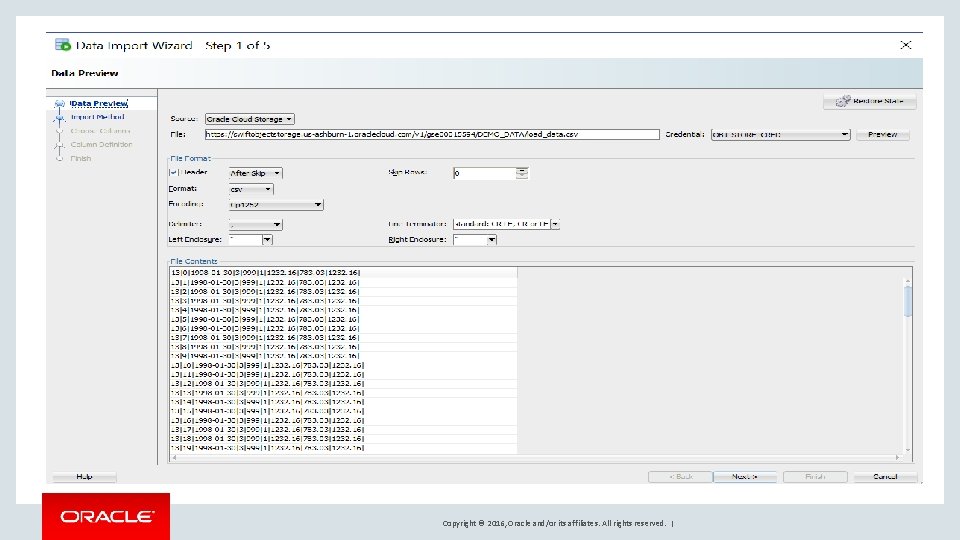
Task: Click the Data Preview step icon in the sidebar
Action: 59,103
